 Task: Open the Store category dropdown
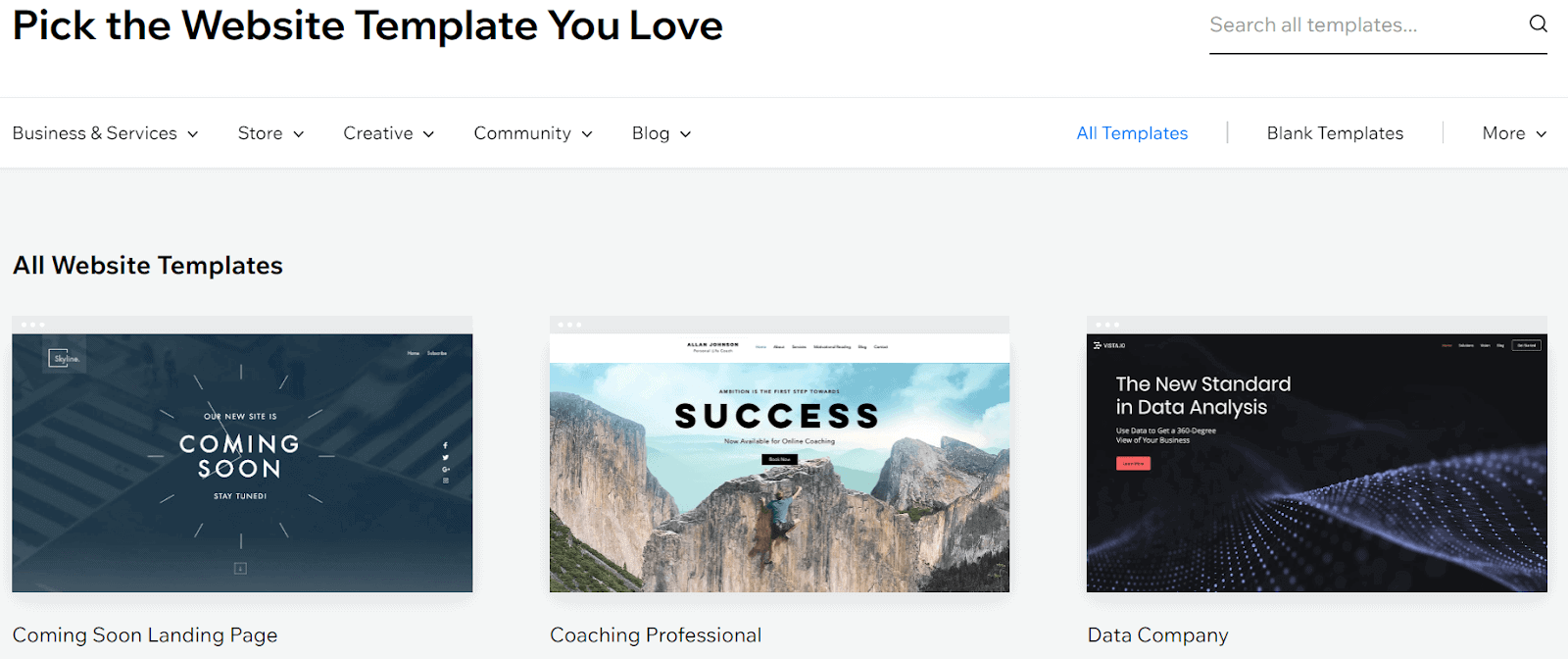[270, 133]
